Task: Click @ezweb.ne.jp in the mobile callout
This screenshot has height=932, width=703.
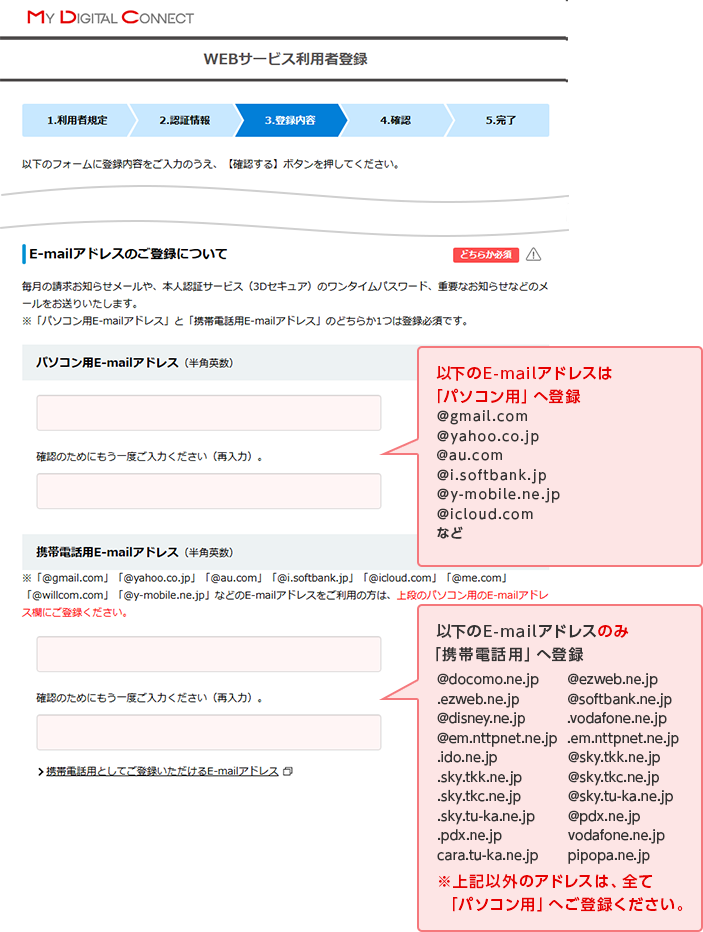Action: [x=612, y=679]
